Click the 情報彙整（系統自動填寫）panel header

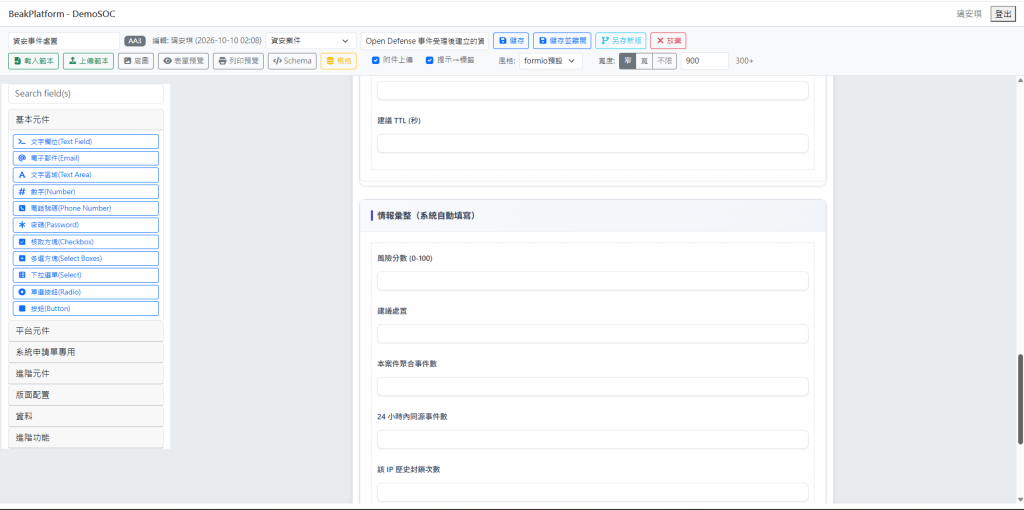(x=593, y=215)
